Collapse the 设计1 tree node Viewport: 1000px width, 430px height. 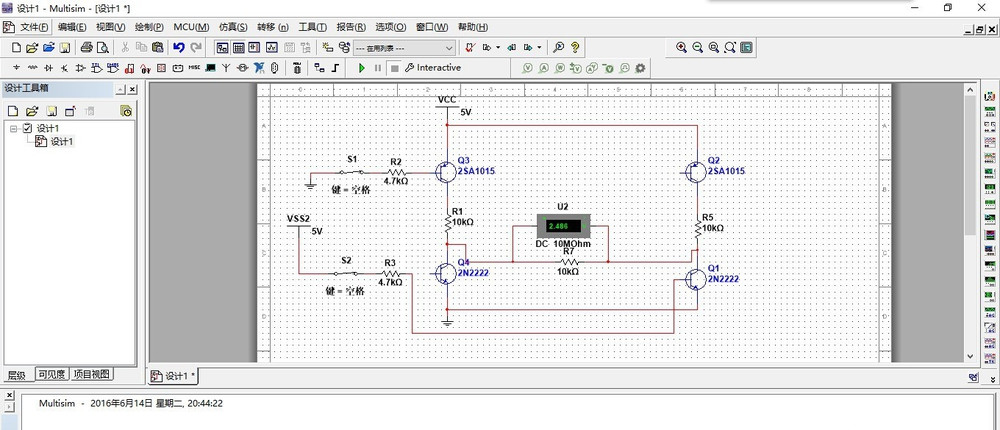point(13,128)
